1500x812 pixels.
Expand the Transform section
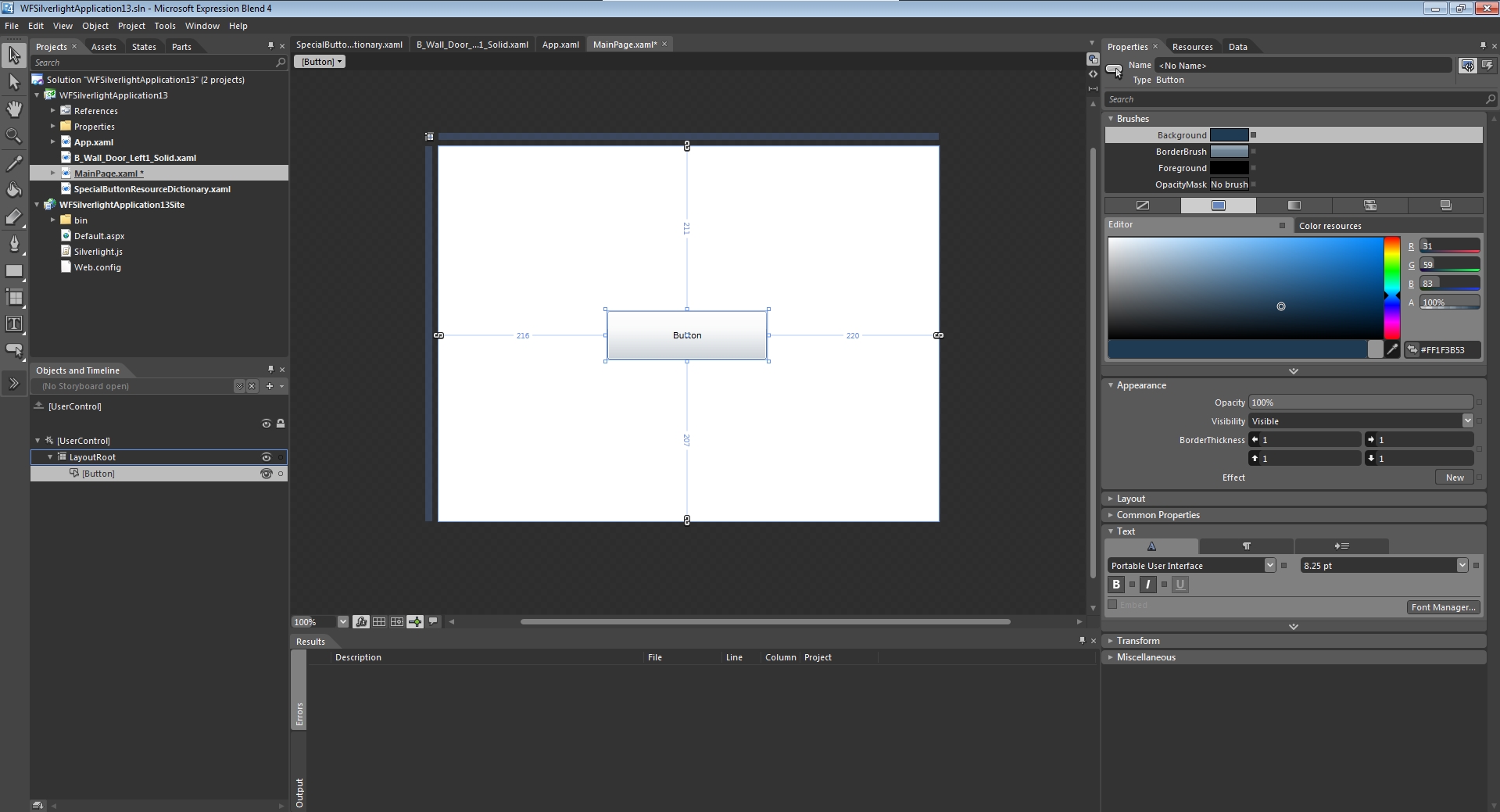(x=1137, y=641)
